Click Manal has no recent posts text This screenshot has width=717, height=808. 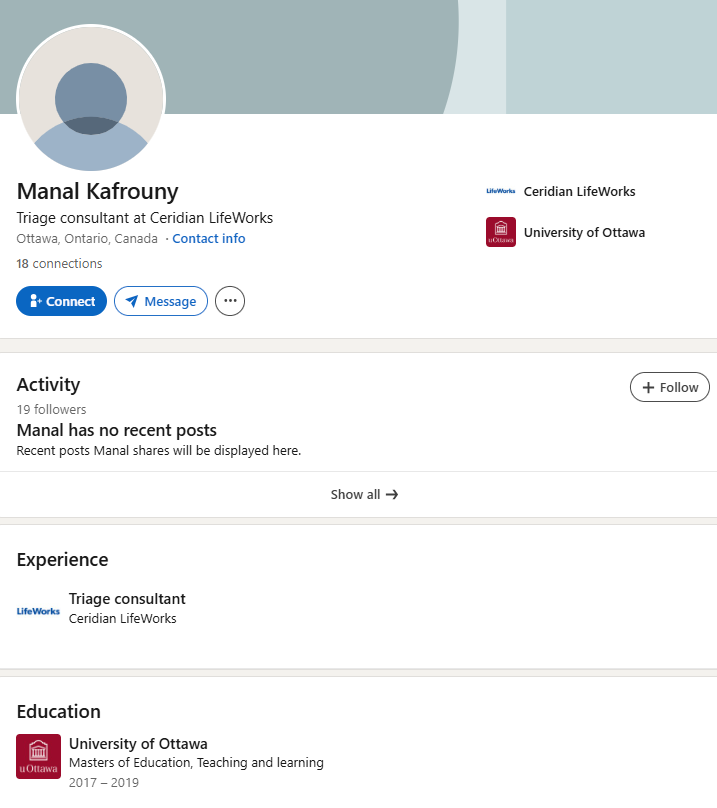point(116,430)
